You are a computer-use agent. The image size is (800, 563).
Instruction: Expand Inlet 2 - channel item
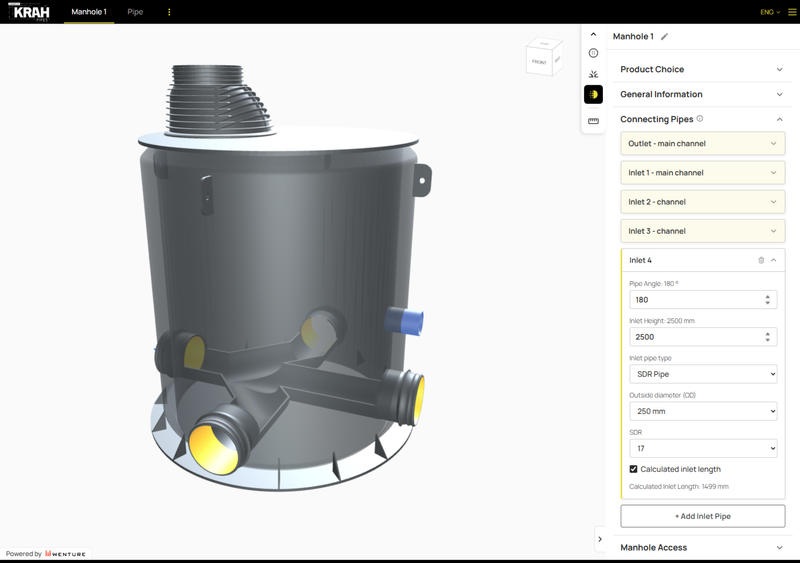coord(703,202)
